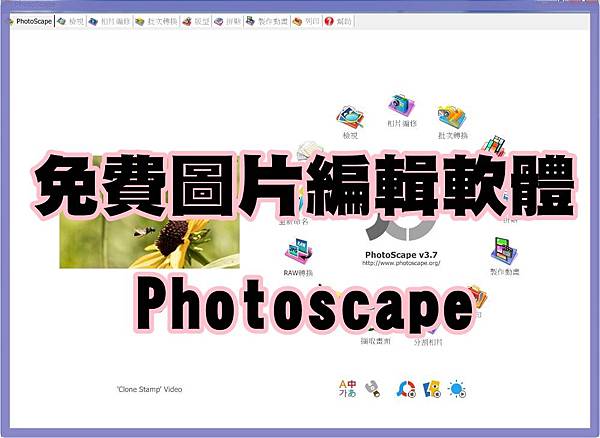Click the language selection A中 icon
Viewport: 600px width, 438px height.
[x=347, y=388]
